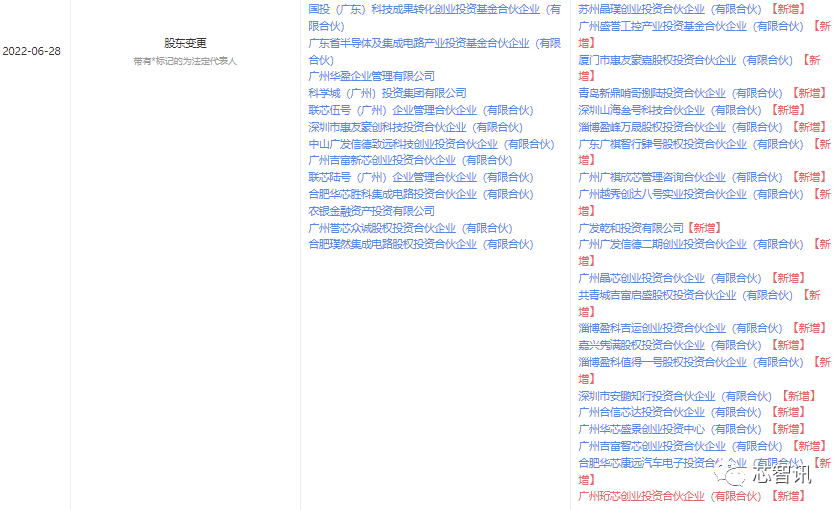Click the note 带有*标记的为法定代表人
The width and height of the screenshot is (838, 510).
pos(185,61)
